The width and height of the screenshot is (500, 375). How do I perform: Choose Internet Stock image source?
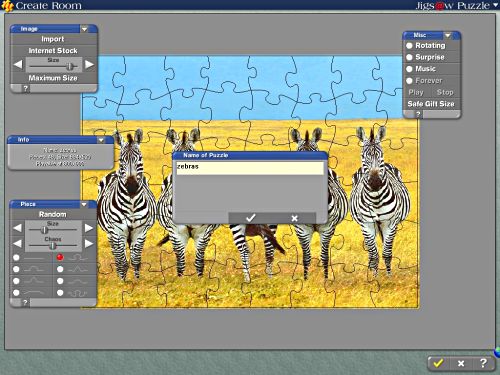(53, 51)
